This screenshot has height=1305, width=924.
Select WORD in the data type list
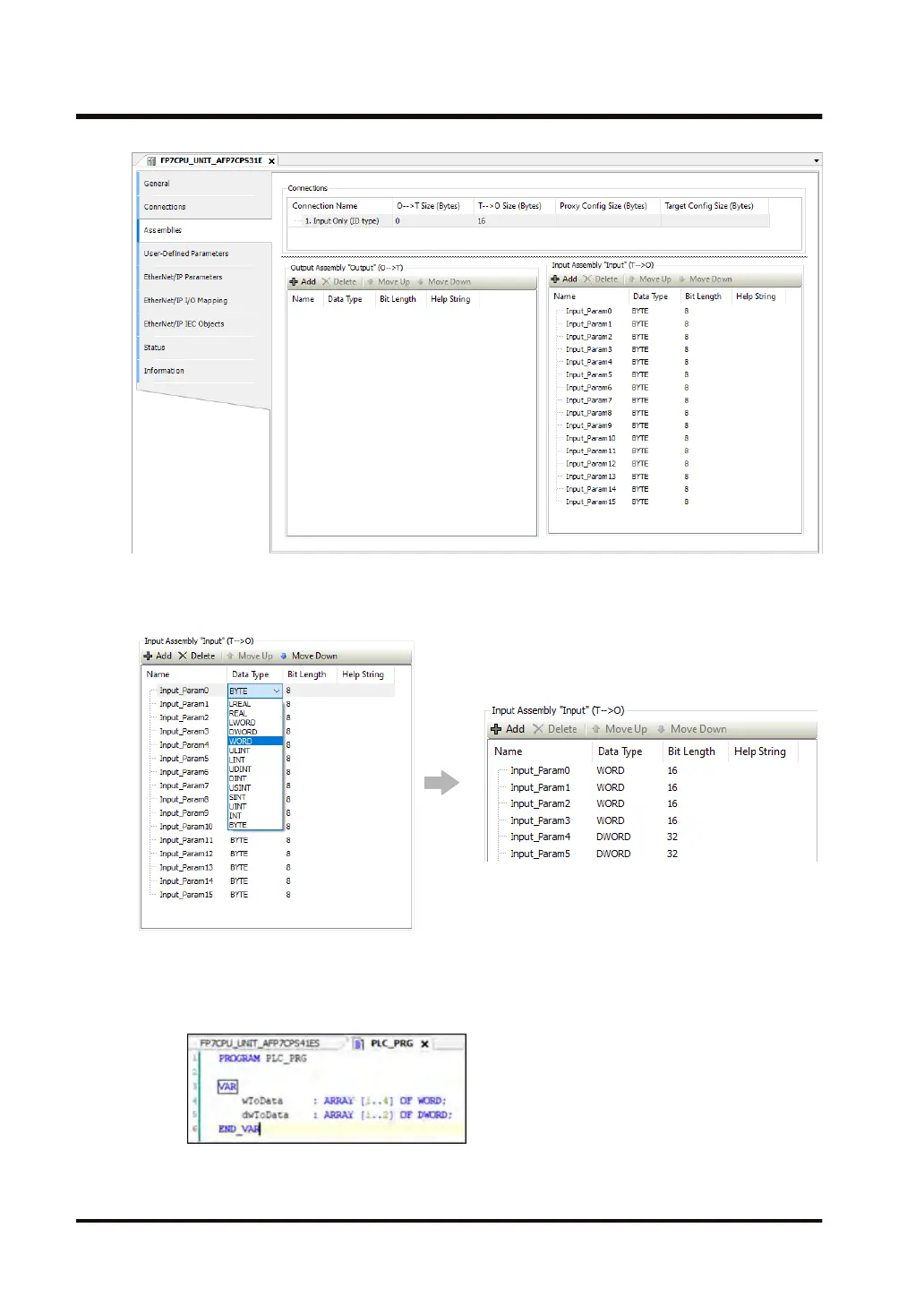coord(241,742)
